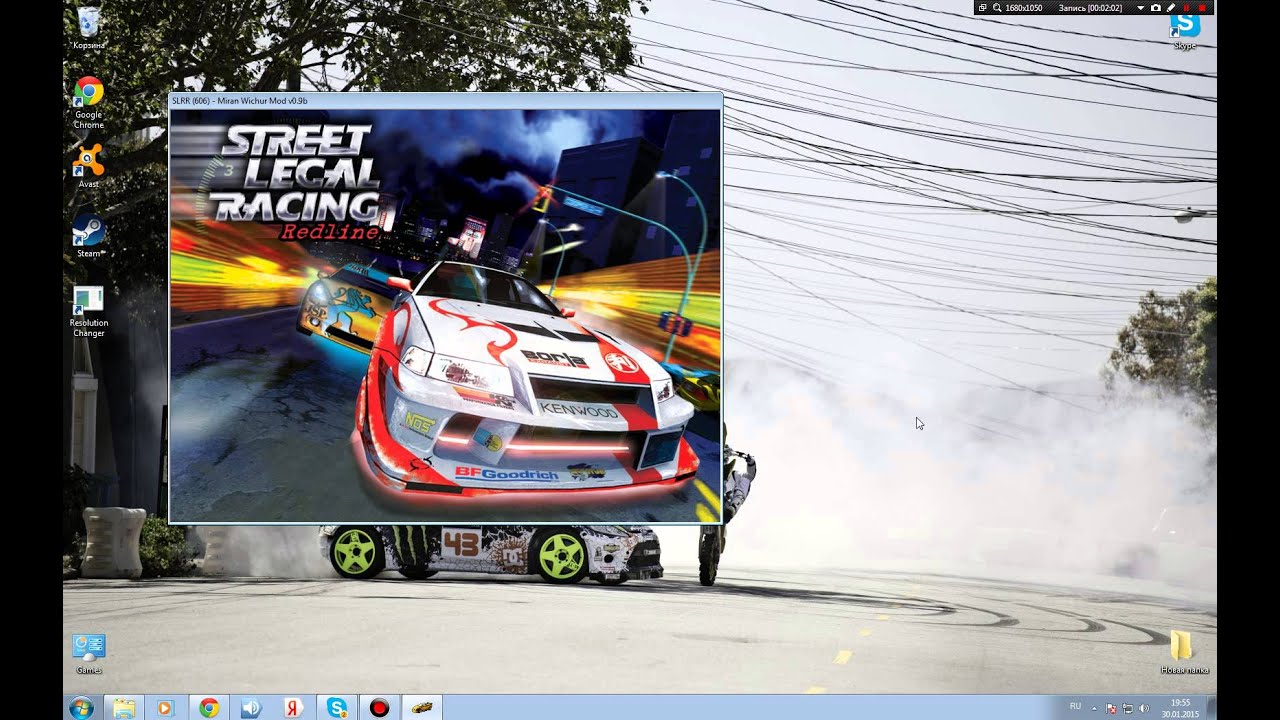Click the Запись [00:02:02] recording timer
The width and height of the screenshot is (1280, 720).
pyautogui.click(x=1090, y=8)
